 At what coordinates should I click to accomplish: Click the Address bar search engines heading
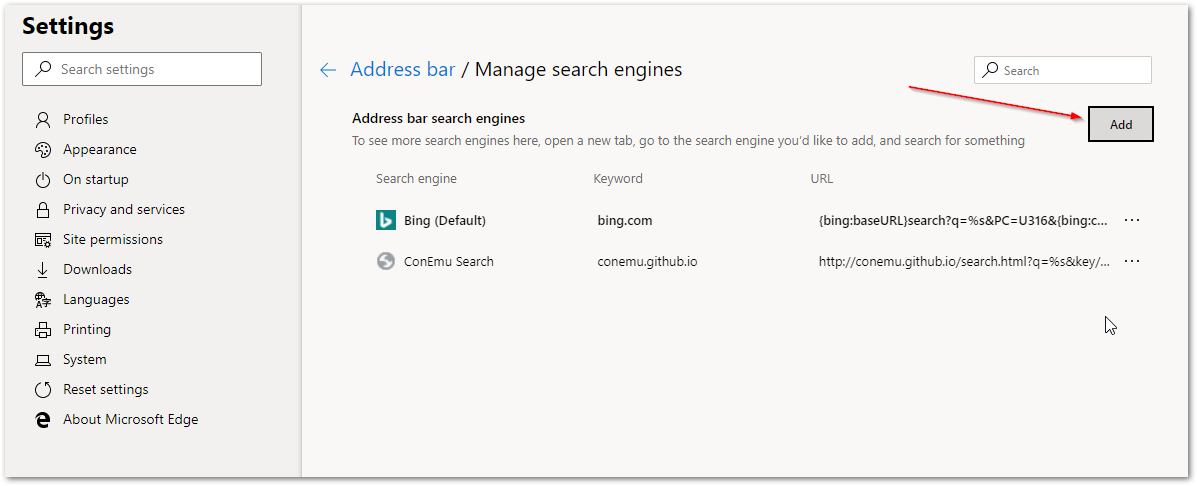[x=439, y=119]
